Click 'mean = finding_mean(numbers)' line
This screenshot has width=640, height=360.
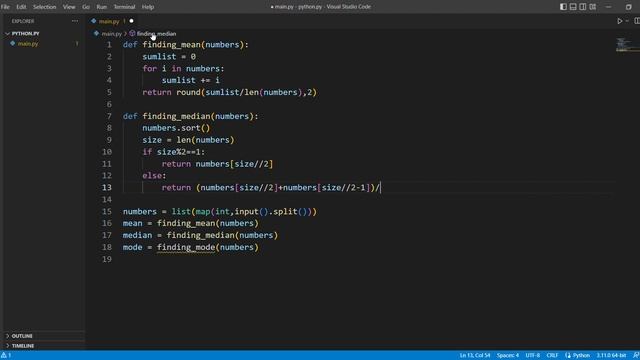(x=191, y=223)
